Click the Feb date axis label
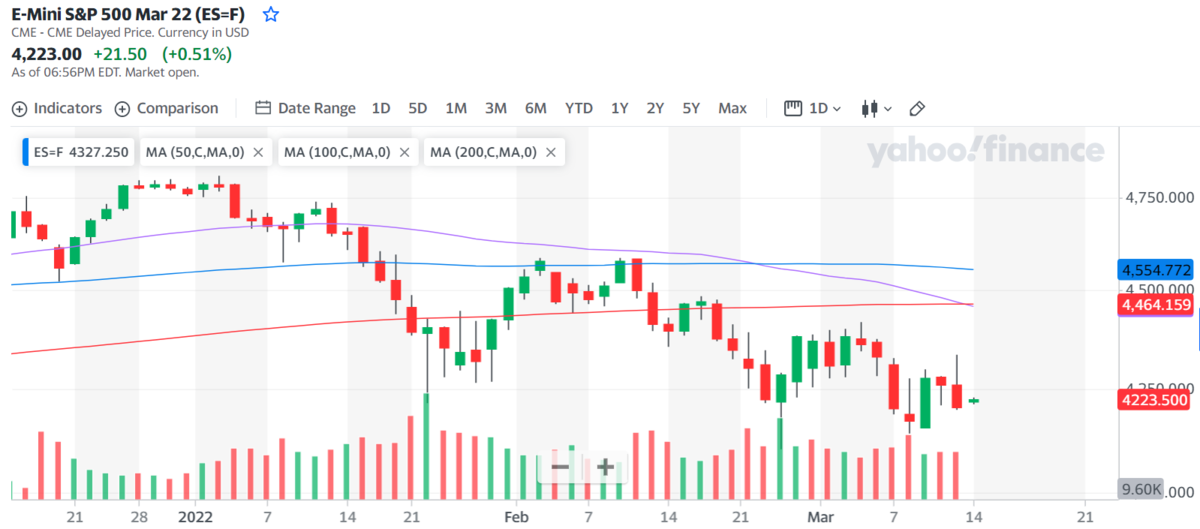The width and height of the screenshot is (1200, 529). pos(515,516)
